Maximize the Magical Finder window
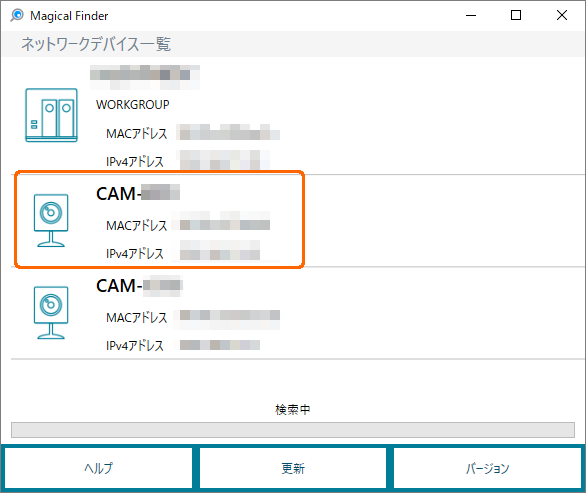The height and width of the screenshot is (493, 586). coord(516,15)
